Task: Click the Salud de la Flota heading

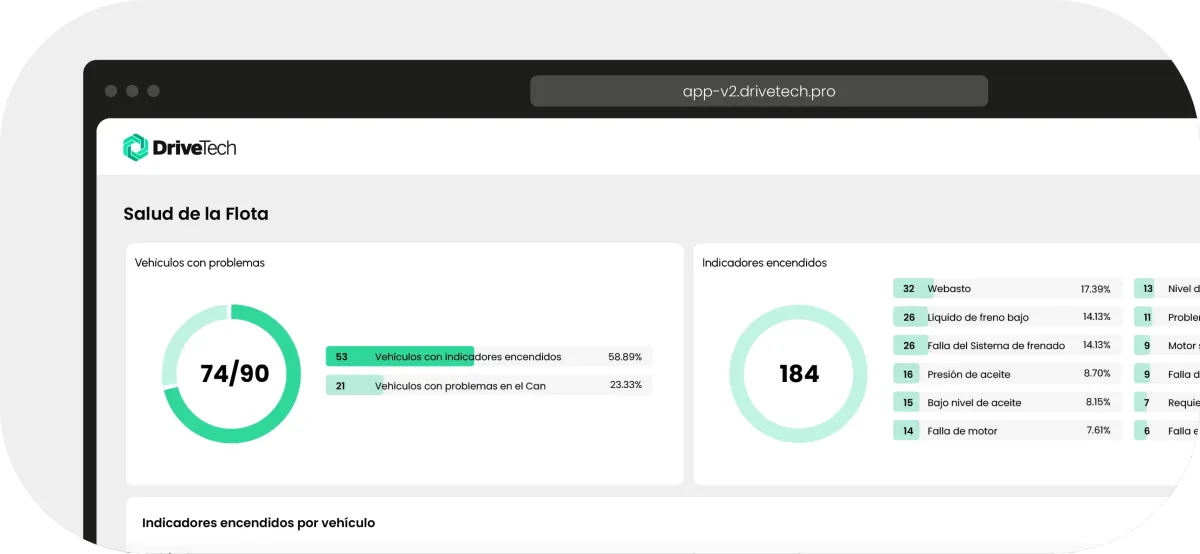Action: point(196,214)
